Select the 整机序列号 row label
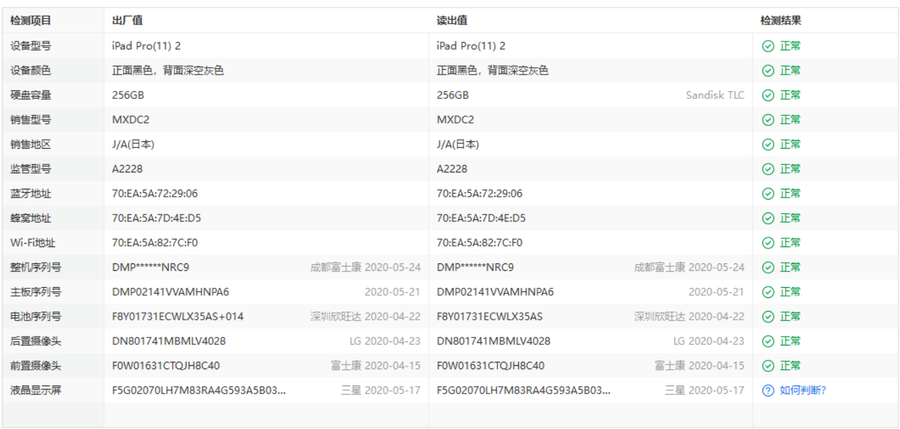This screenshot has height=429, width=900. 36,268
